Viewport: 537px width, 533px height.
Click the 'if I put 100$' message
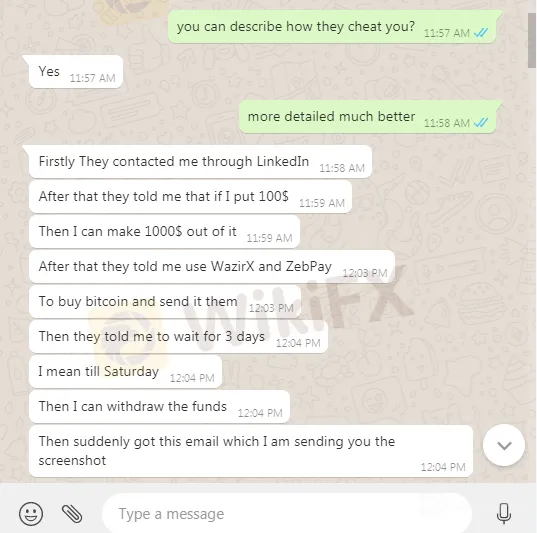190,197
